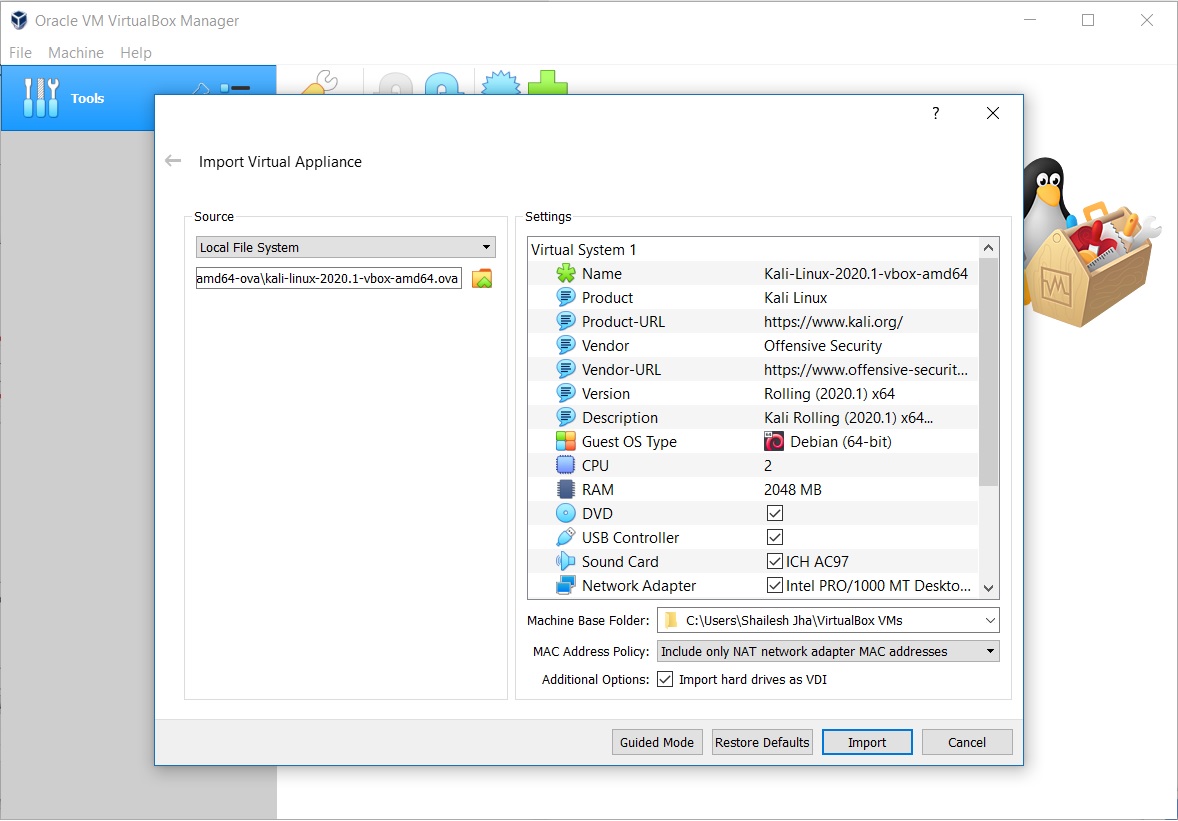This screenshot has height=821, width=1178.
Task: Click the RAM memory chip icon
Action: pyautogui.click(x=566, y=490)
